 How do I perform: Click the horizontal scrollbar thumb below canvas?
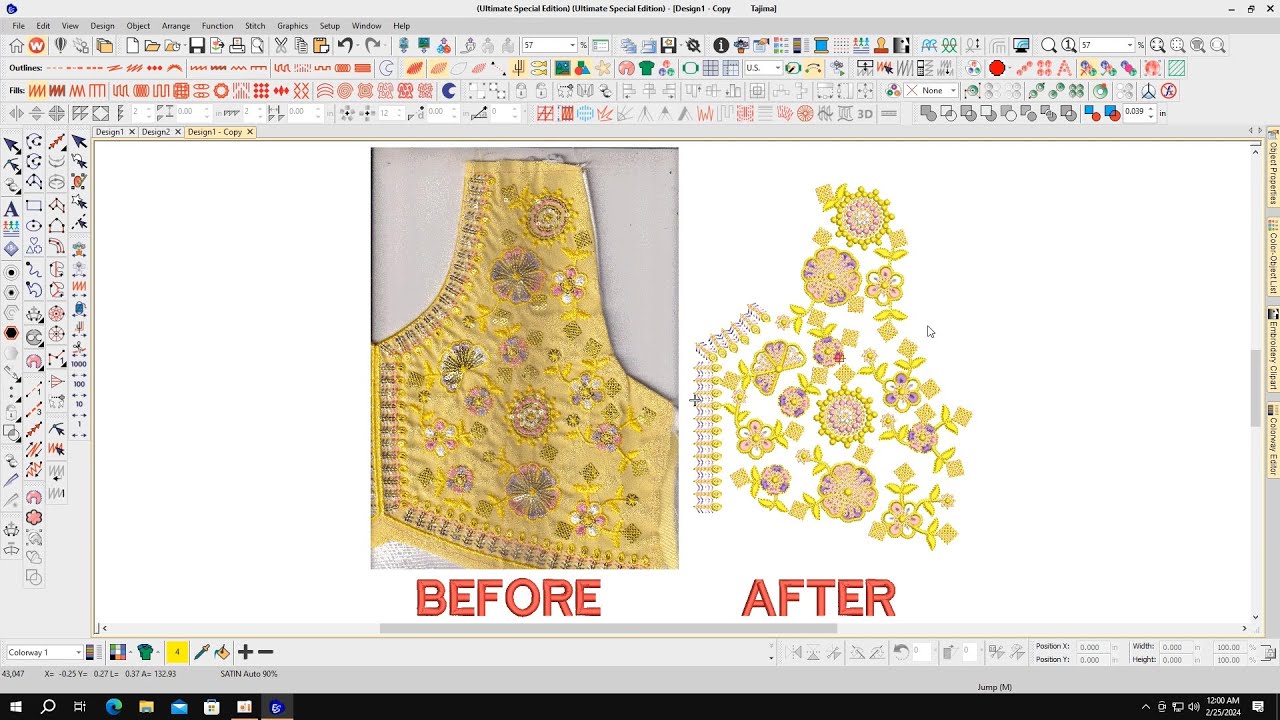click(608, 628)
